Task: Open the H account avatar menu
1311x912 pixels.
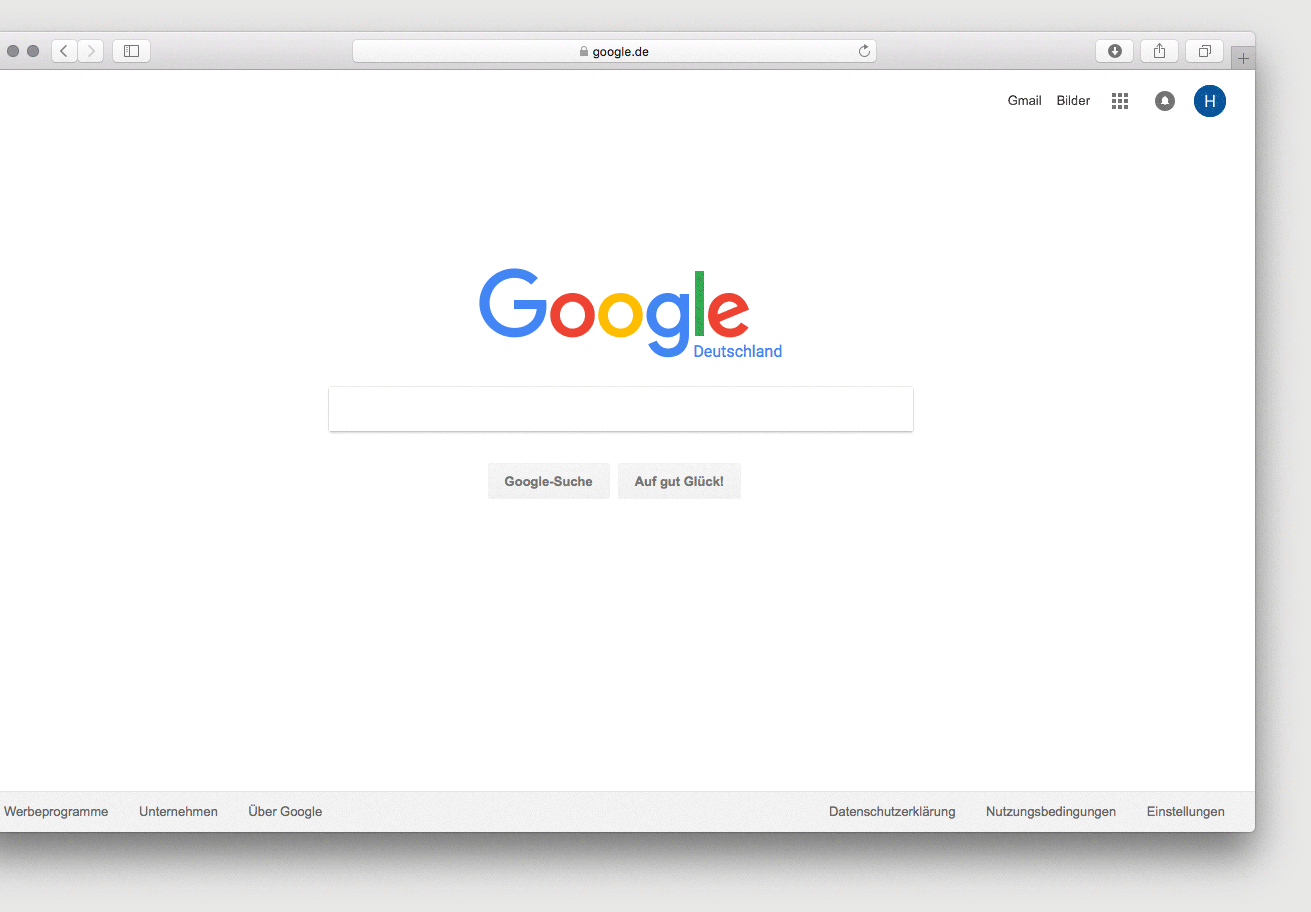Action: coord(1210,101)
